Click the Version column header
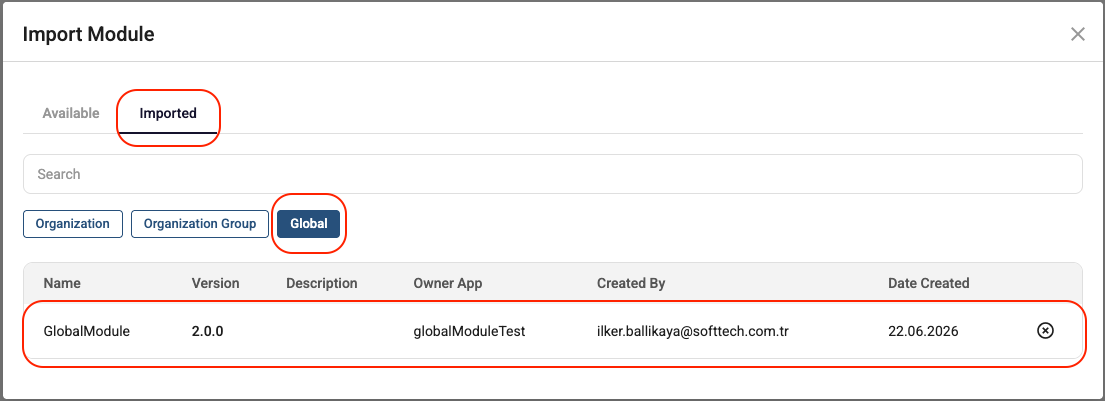The height and width of the screenshot is (401, 1105). tap(216, 283)
